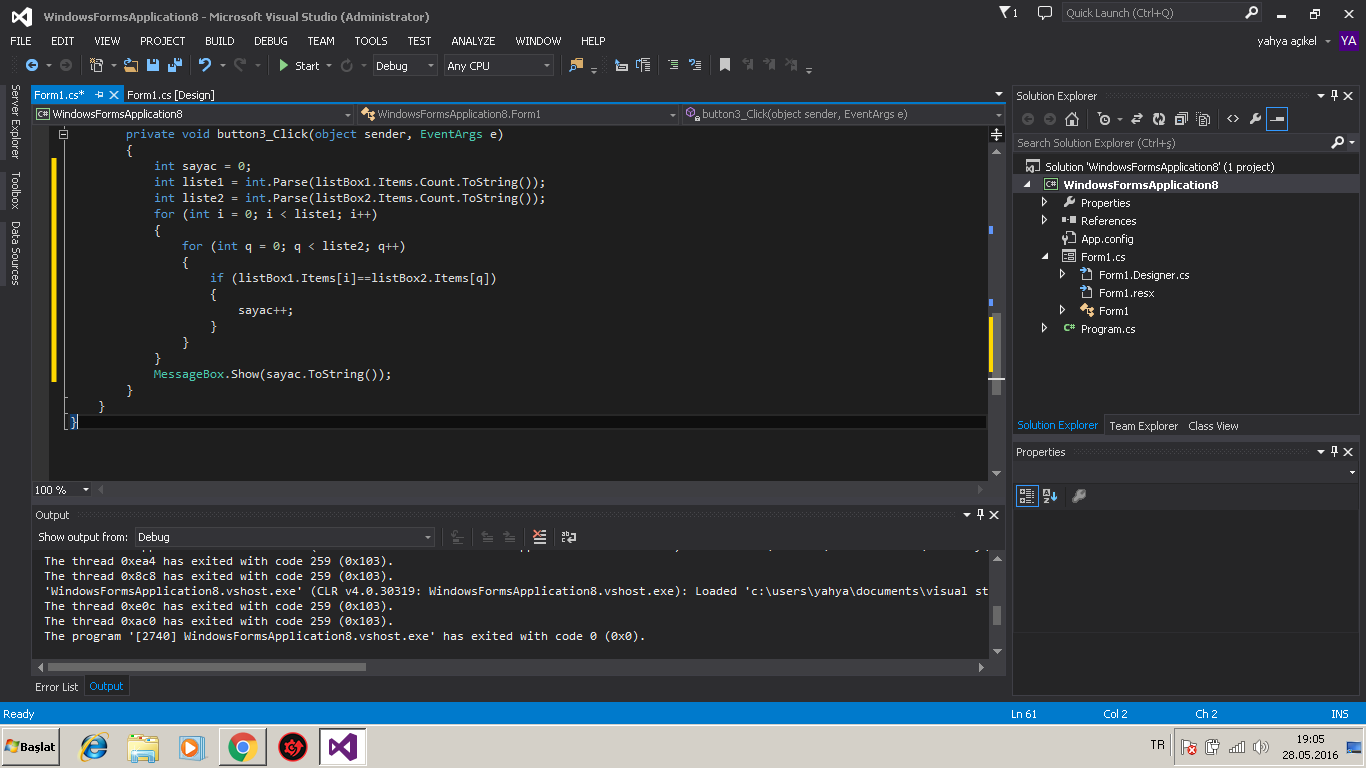Toggle auto-hide pin on the Properties panel
This screenshot has width=1366, height=768.
coord(1334,452)
